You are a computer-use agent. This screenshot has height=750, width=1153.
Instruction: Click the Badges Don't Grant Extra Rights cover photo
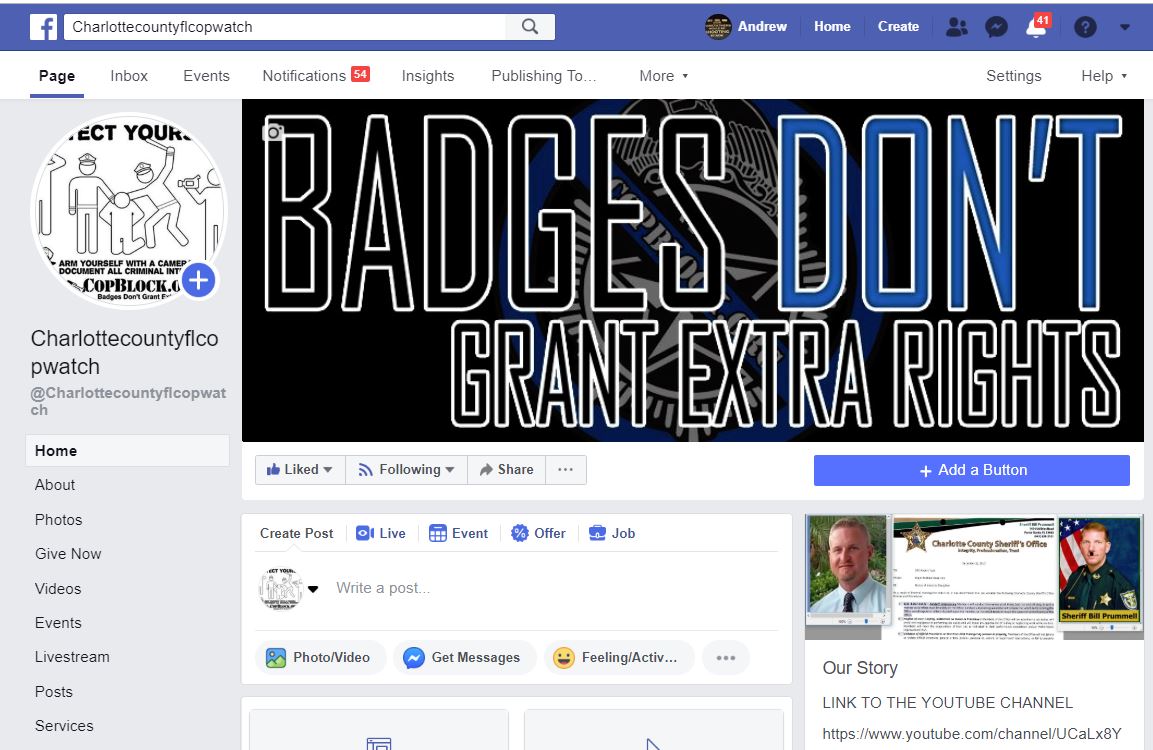tap(693, 271)
